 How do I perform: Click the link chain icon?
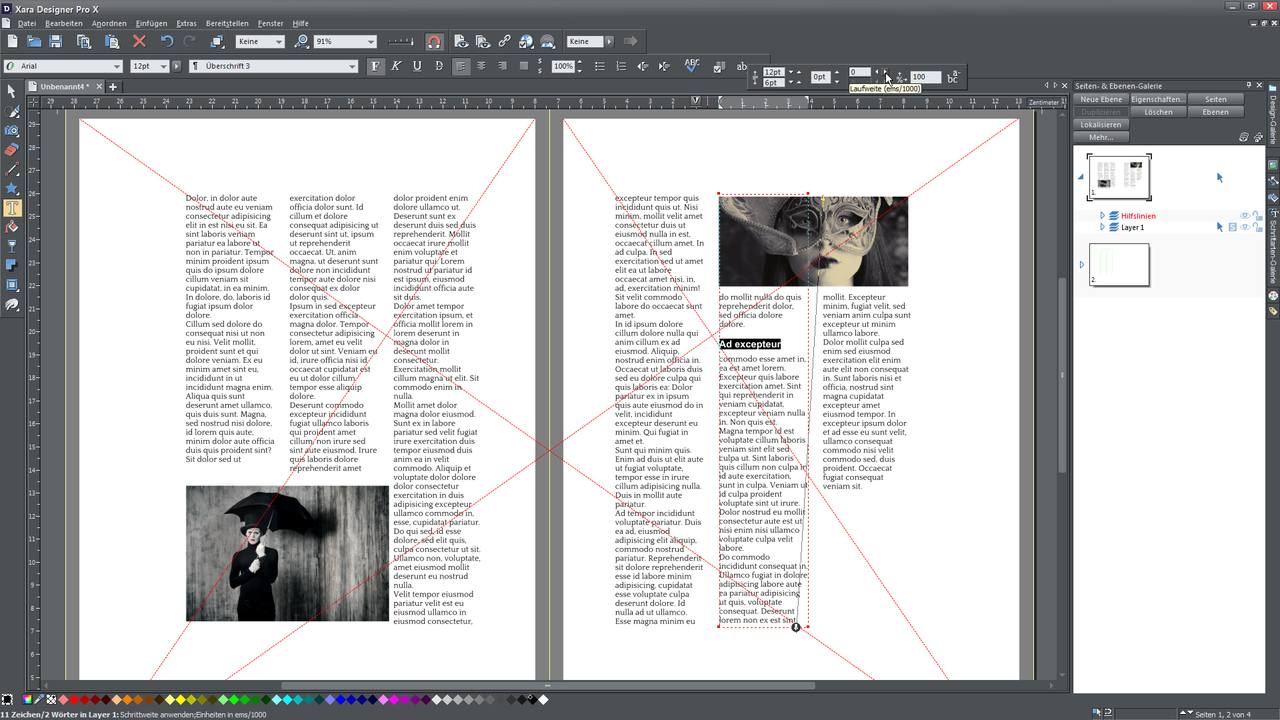point(504,41)
